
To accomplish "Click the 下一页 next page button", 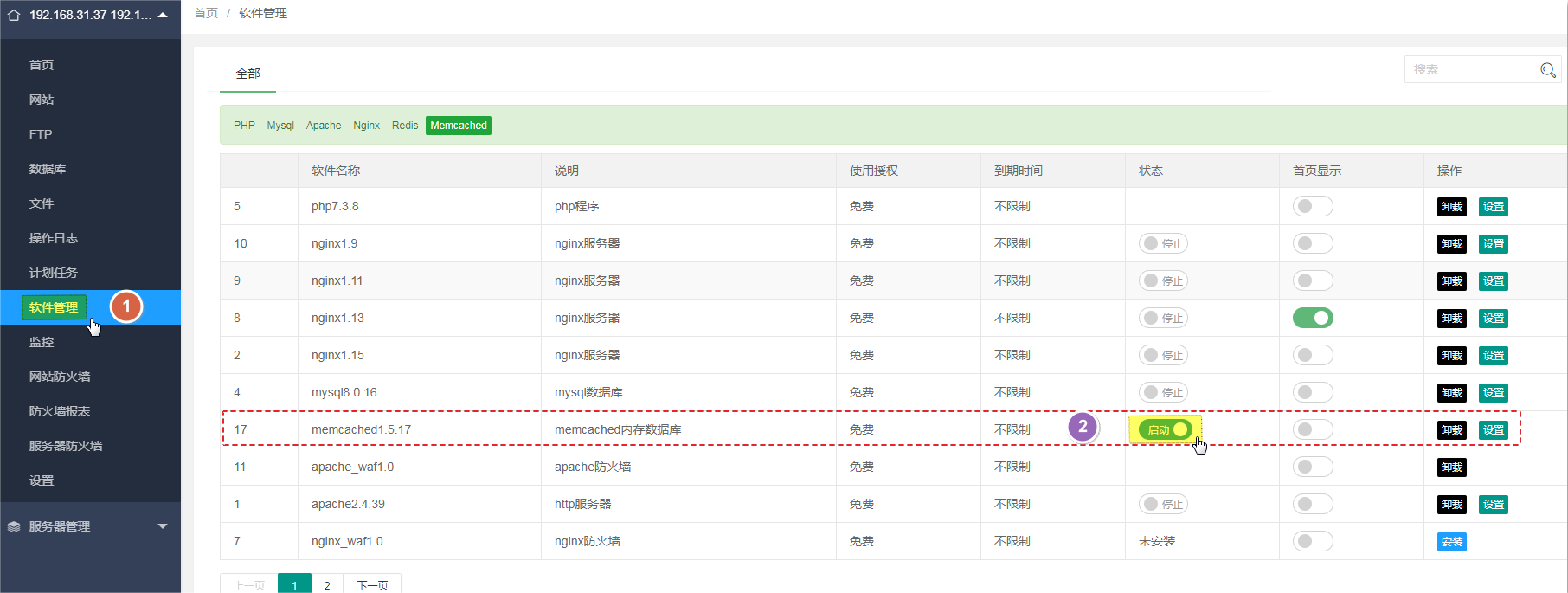I will pyautogui.click(x=372, y=585).
